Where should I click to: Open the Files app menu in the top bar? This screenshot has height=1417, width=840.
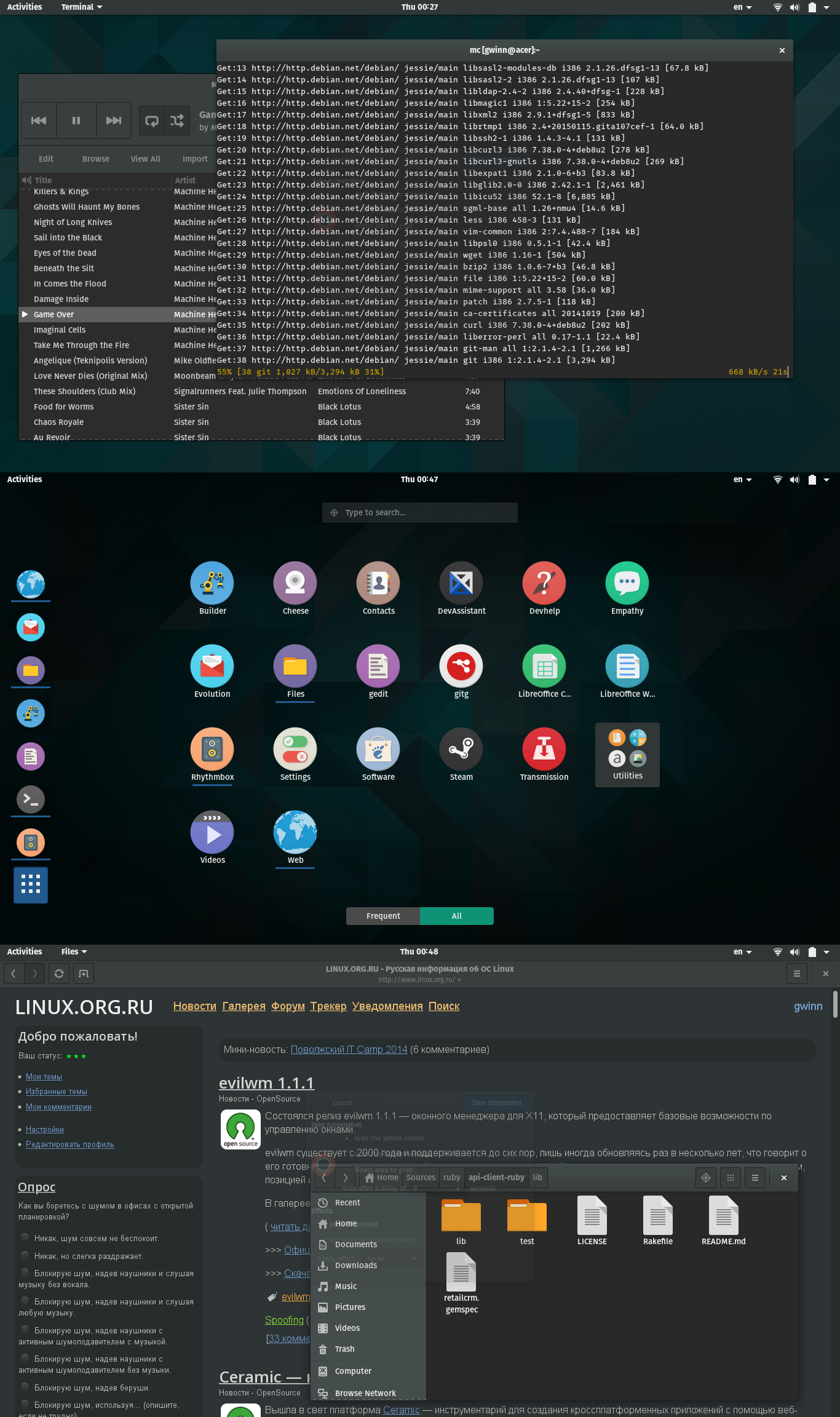click(x=74, y=951)
